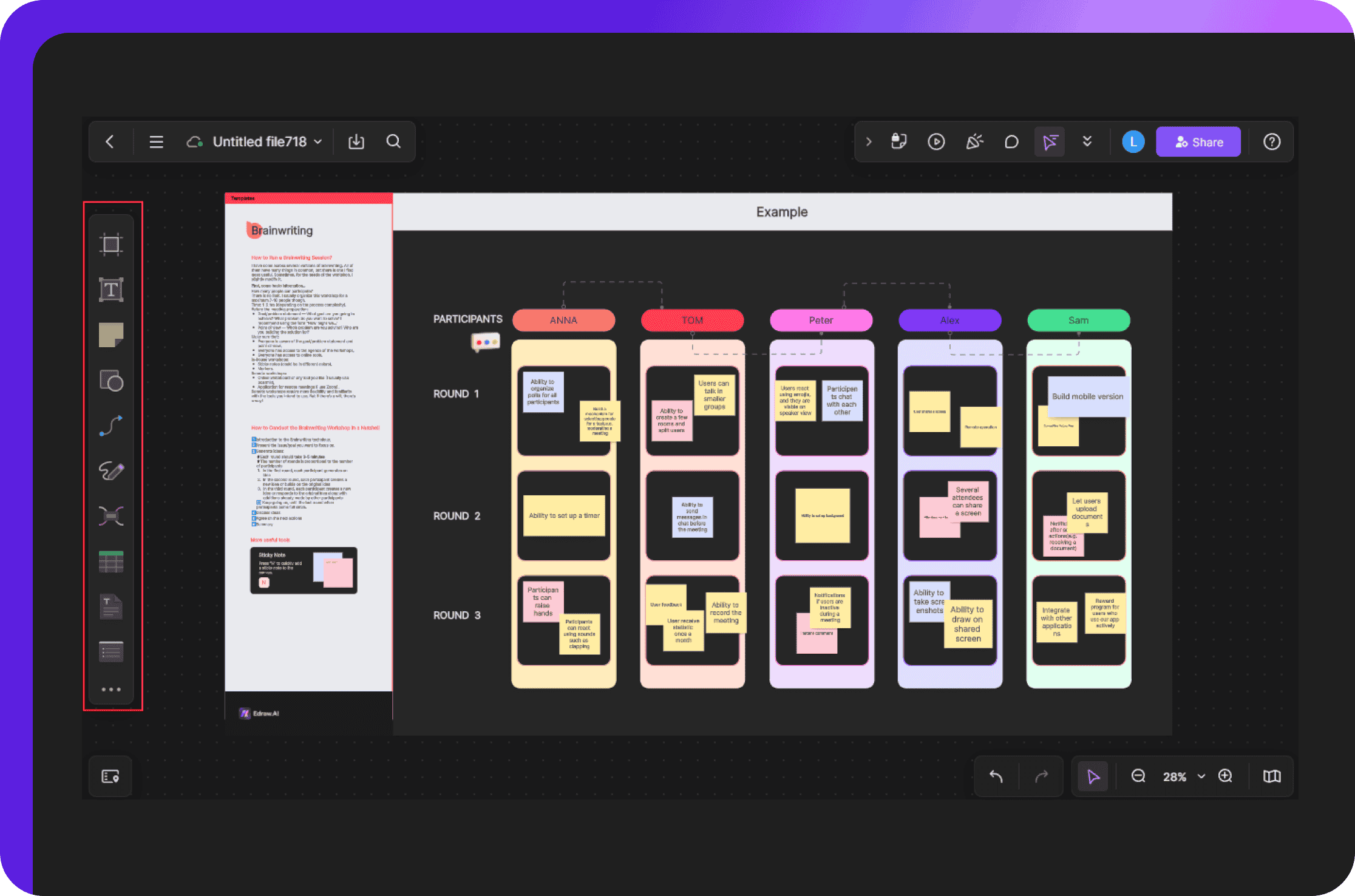1355x896 pixels.
Task: Click the ROUND 3 label
Action: 457,615
